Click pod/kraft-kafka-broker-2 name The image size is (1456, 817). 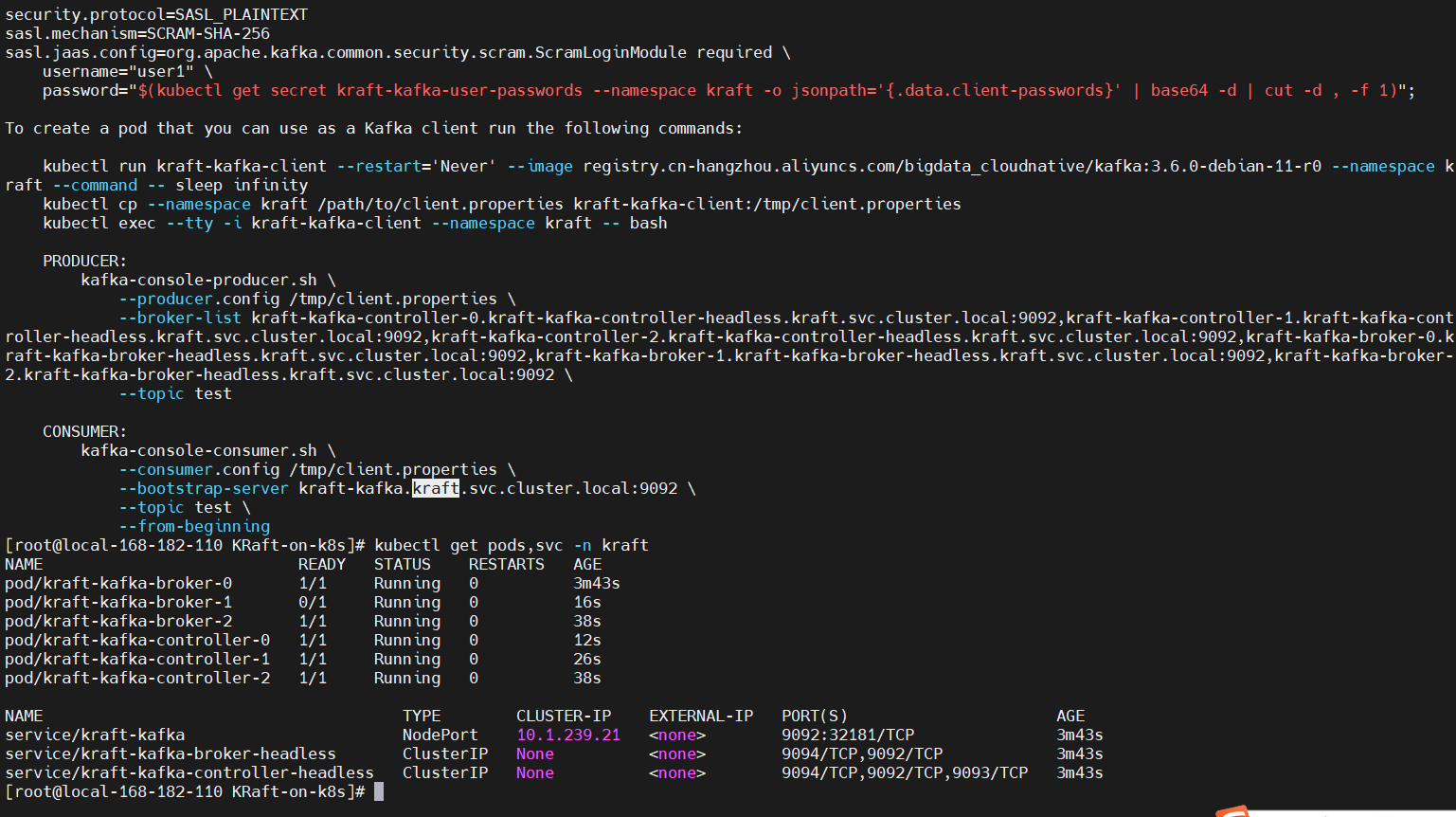point(118,622)
